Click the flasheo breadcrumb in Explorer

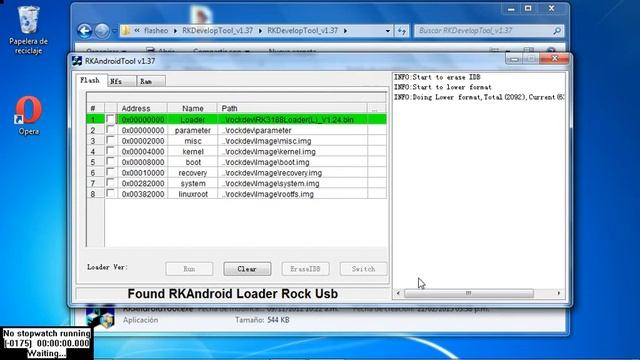[156, 31]
